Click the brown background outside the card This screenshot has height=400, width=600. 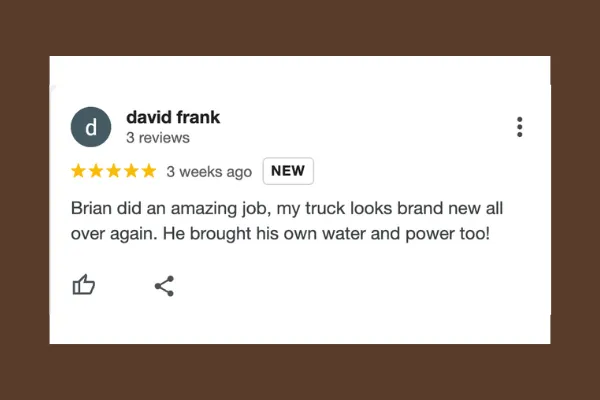pyautogui.click(x=300, y=27)
